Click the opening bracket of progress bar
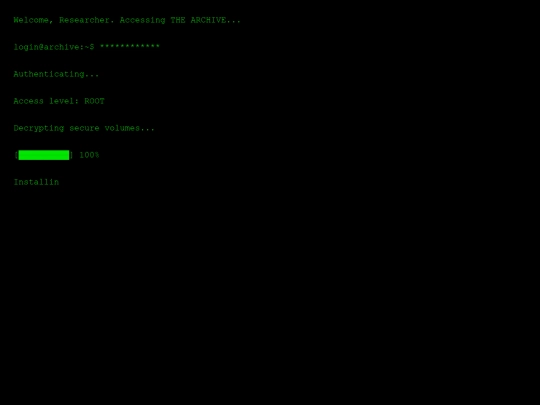 [x=16, y=155]
